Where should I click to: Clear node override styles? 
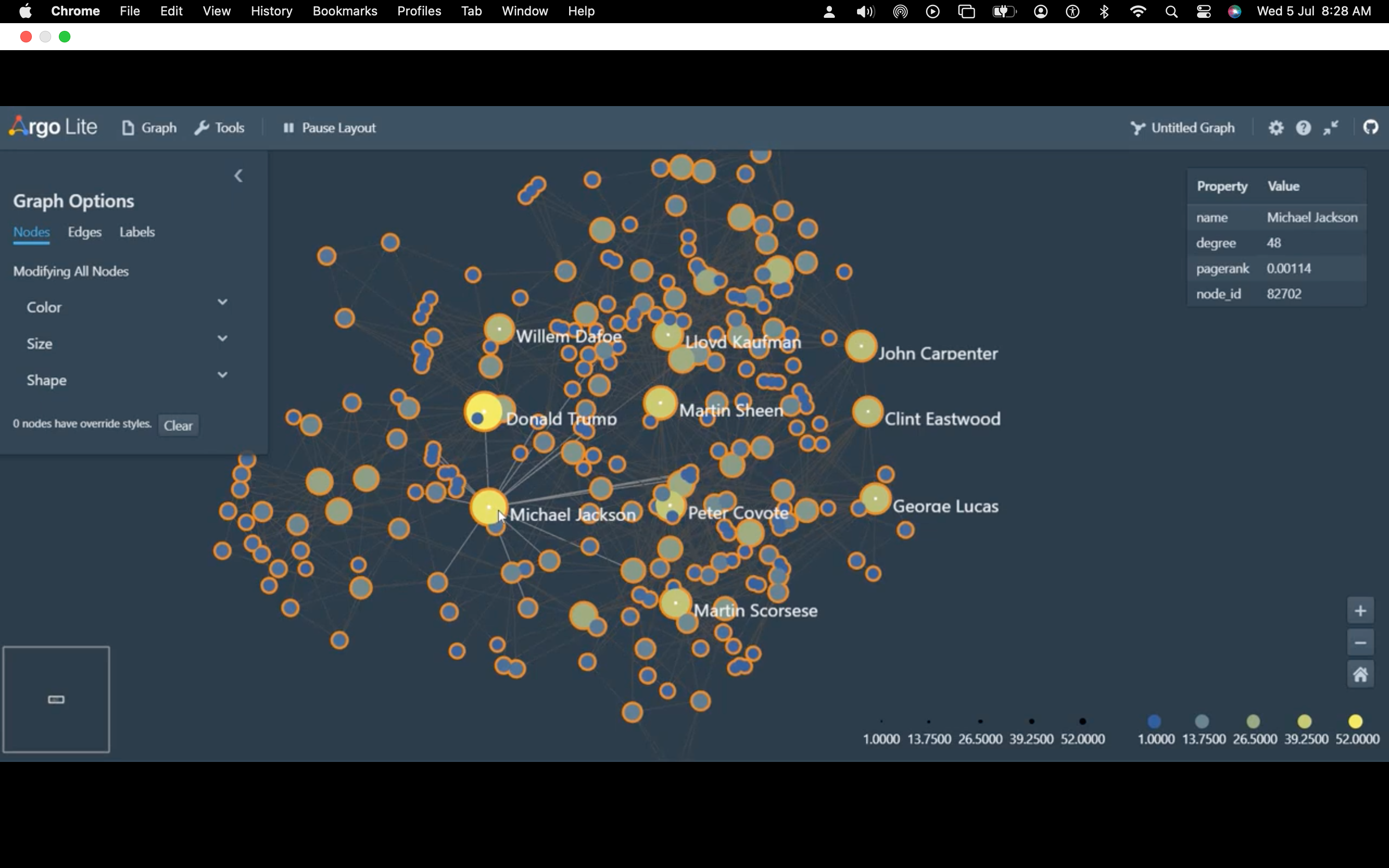(178, 425)
